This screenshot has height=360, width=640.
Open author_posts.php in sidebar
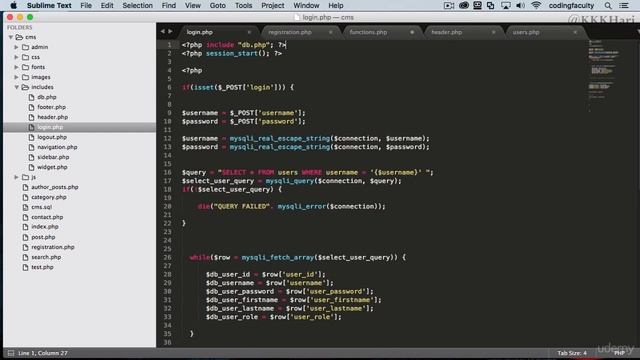pos(55,187)
